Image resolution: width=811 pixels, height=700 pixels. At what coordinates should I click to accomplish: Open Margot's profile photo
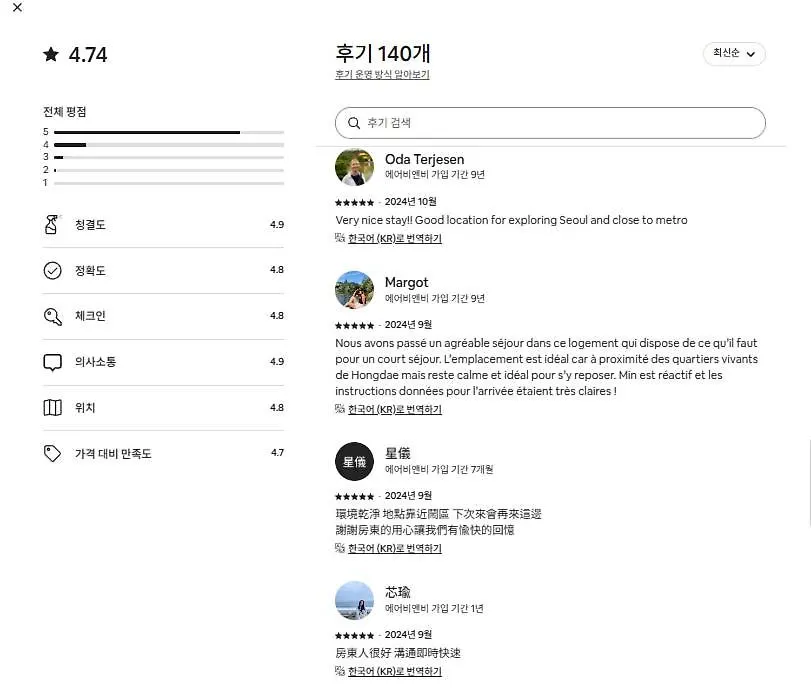click(354, 290)
